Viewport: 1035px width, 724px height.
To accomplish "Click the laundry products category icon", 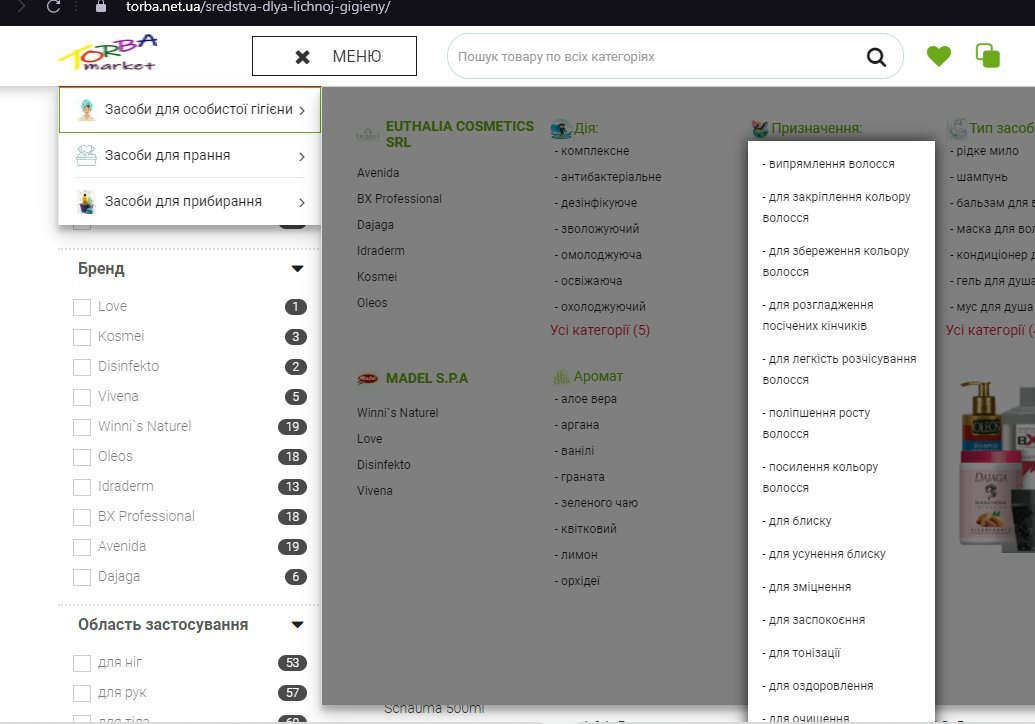I will click(x=86, y=156).
